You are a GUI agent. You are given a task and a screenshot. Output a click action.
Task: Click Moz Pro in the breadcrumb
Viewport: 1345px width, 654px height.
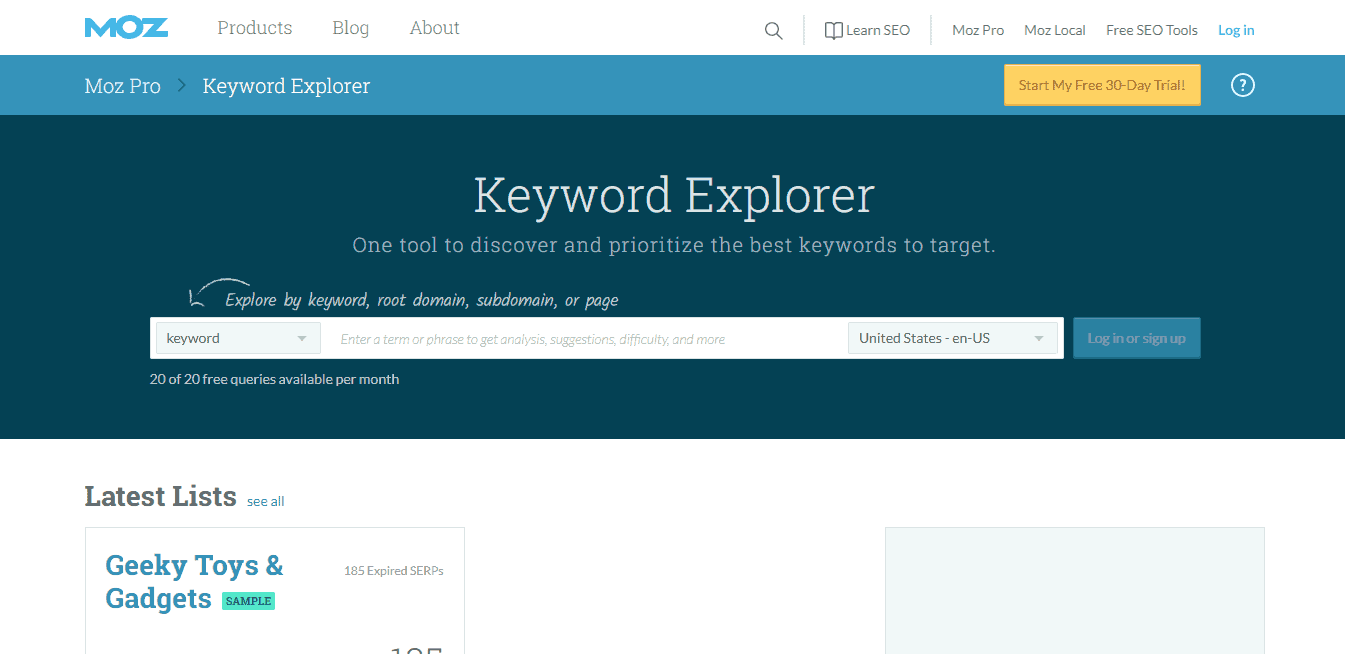[122, 85]
